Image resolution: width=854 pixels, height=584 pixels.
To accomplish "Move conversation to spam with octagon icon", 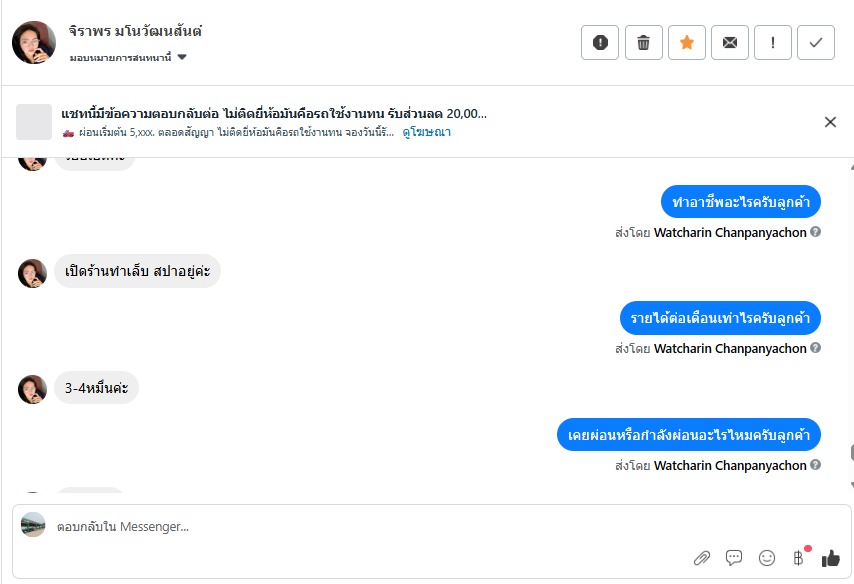I will coord(600,42).
